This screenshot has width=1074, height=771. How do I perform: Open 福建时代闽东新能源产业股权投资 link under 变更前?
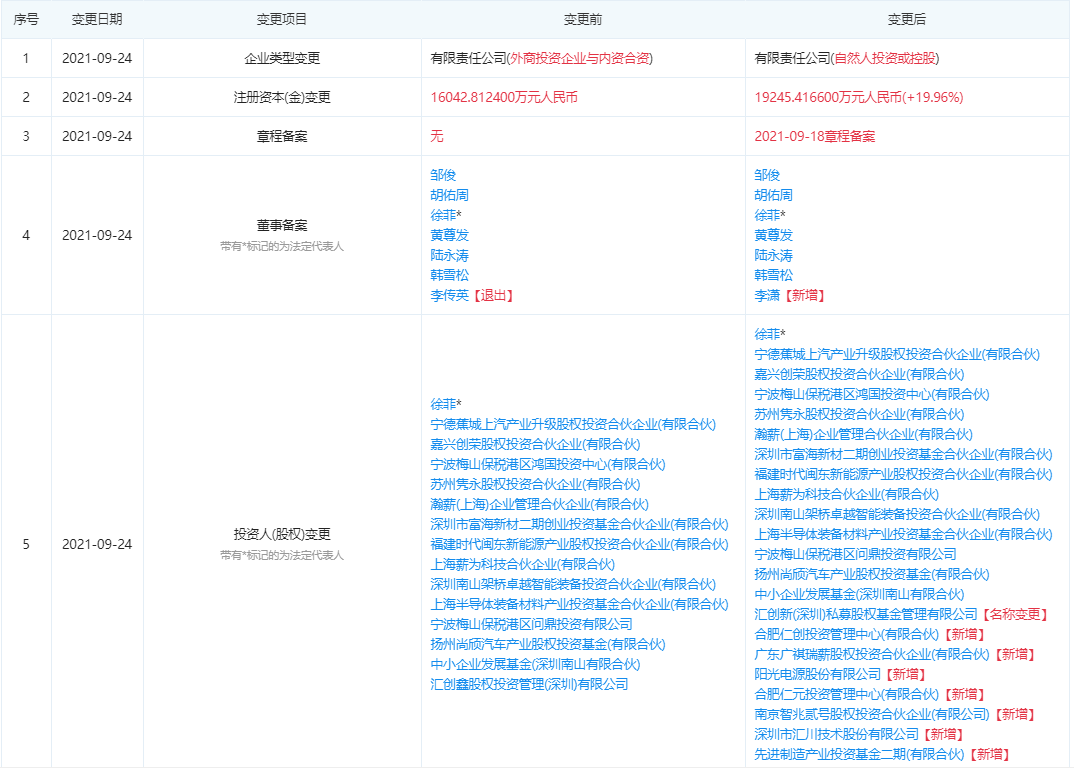579,544
